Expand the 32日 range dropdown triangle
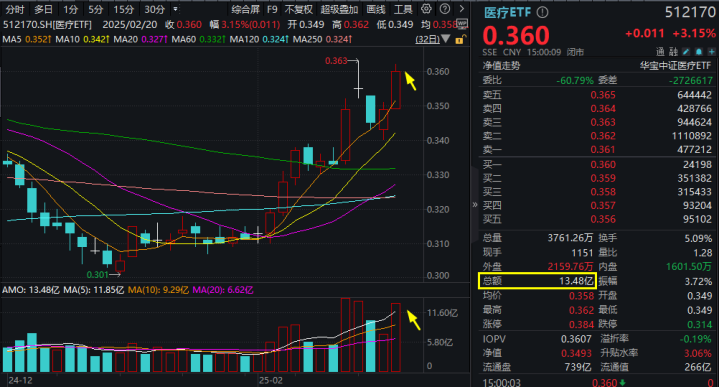This screenshot has width=719, height=387. tap(446, 39)
